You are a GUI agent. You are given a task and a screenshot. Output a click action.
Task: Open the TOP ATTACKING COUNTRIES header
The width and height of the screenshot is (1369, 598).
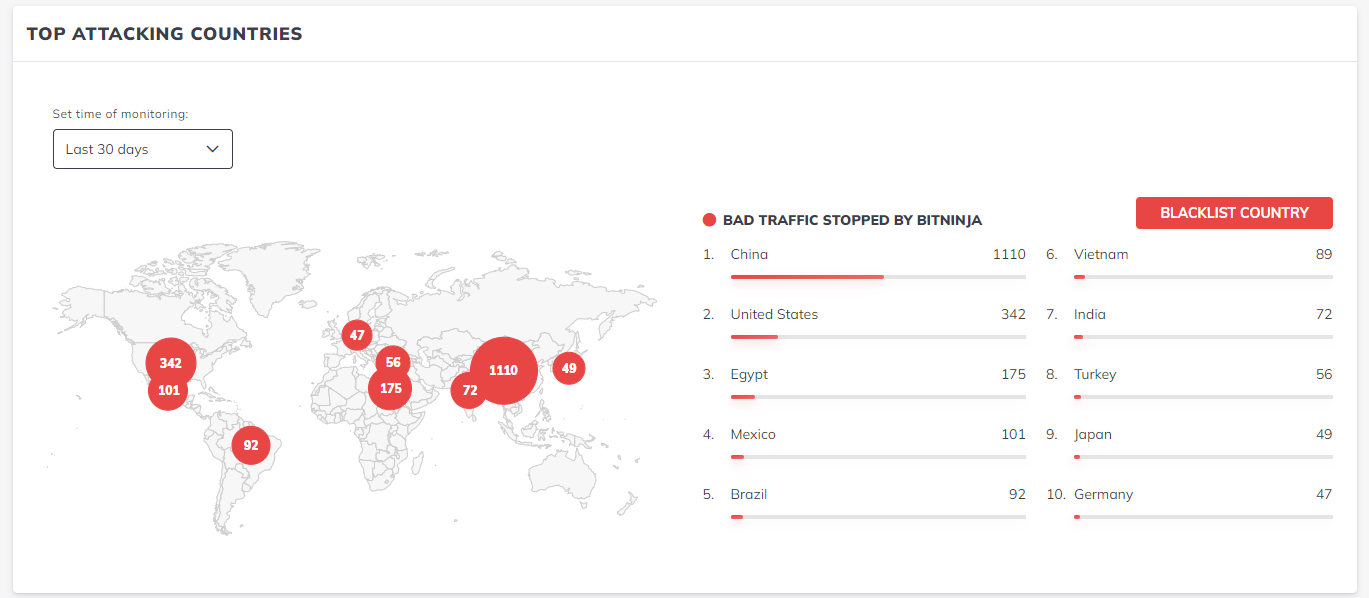(166, 33)
